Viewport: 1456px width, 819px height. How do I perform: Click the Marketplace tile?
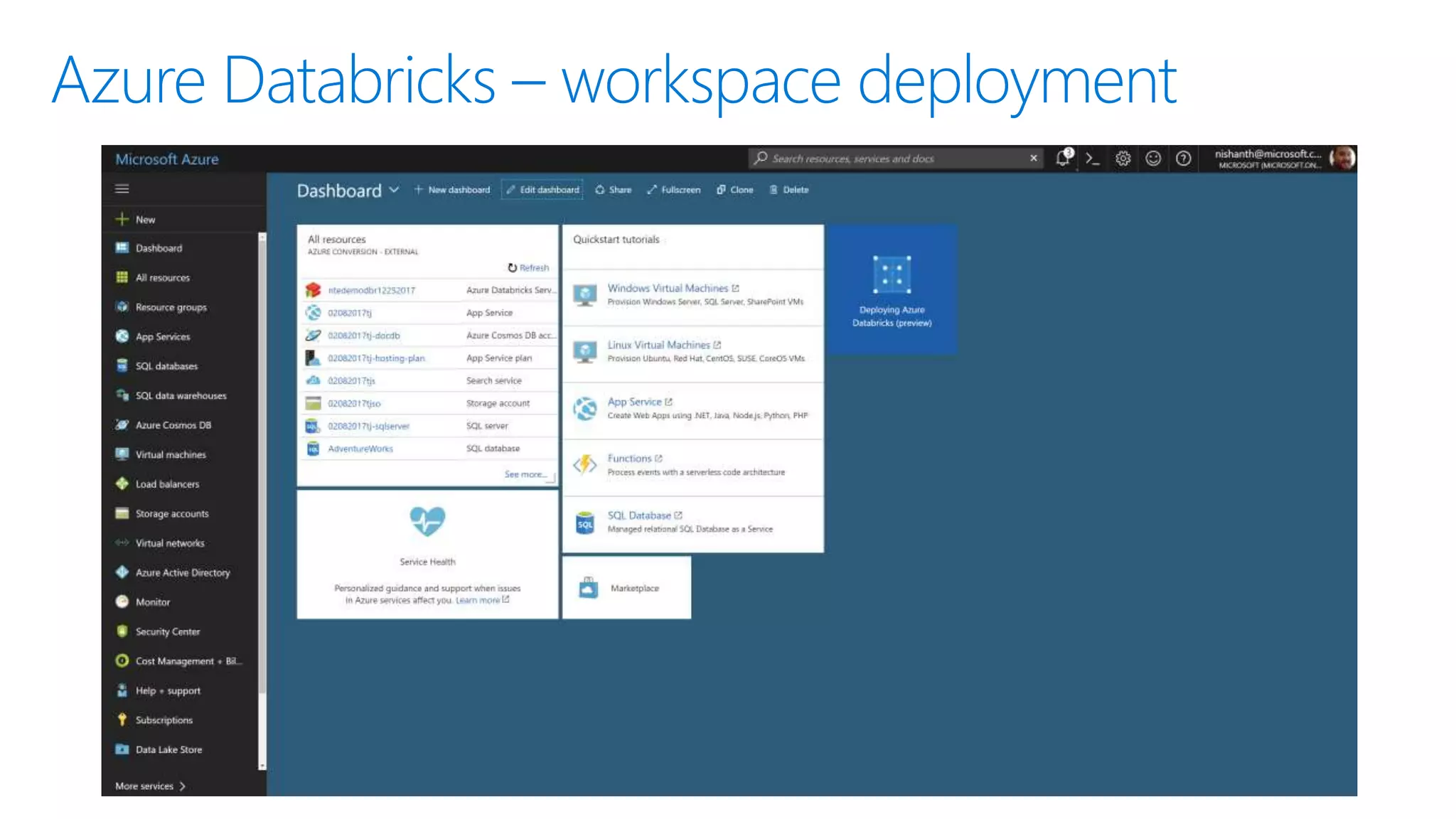tap(626, 588)
